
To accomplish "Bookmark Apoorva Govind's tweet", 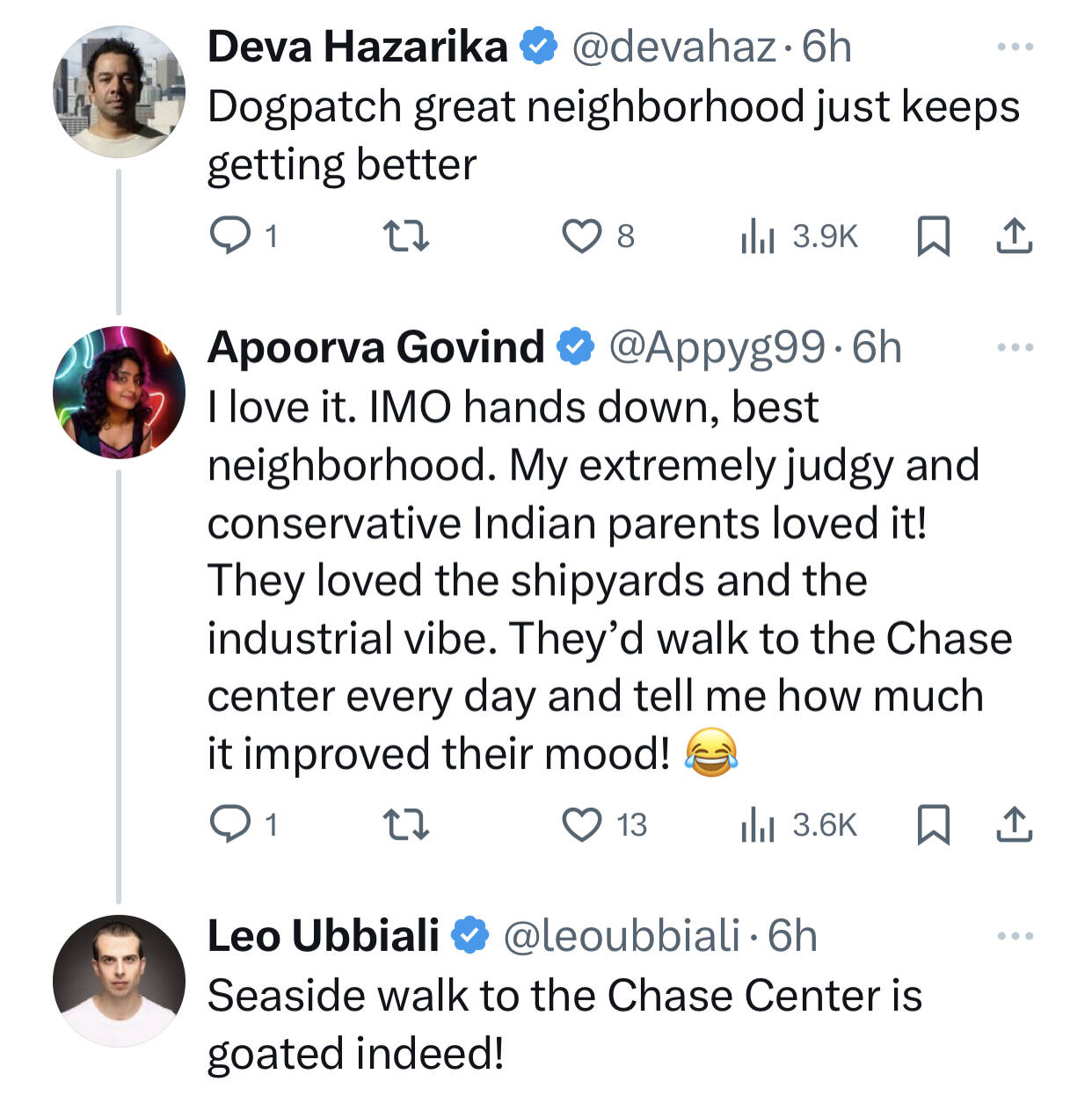I will pyautogui.click(x=933, y=824).
